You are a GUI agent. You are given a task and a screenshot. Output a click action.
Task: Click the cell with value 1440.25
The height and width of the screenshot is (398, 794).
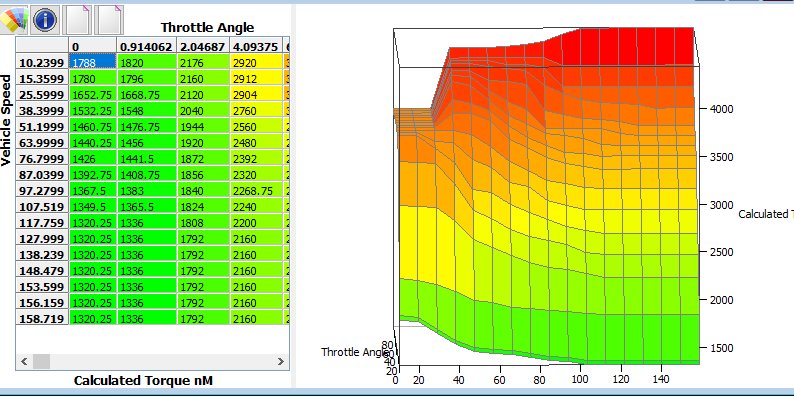[93, 143]
